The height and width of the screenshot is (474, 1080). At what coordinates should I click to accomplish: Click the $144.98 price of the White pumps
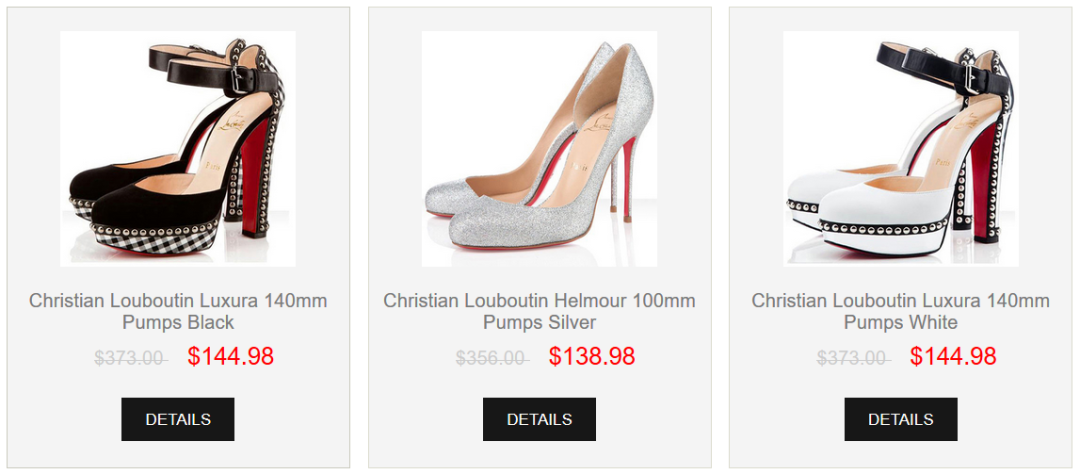pyautogui.click(x=952, y=357)
